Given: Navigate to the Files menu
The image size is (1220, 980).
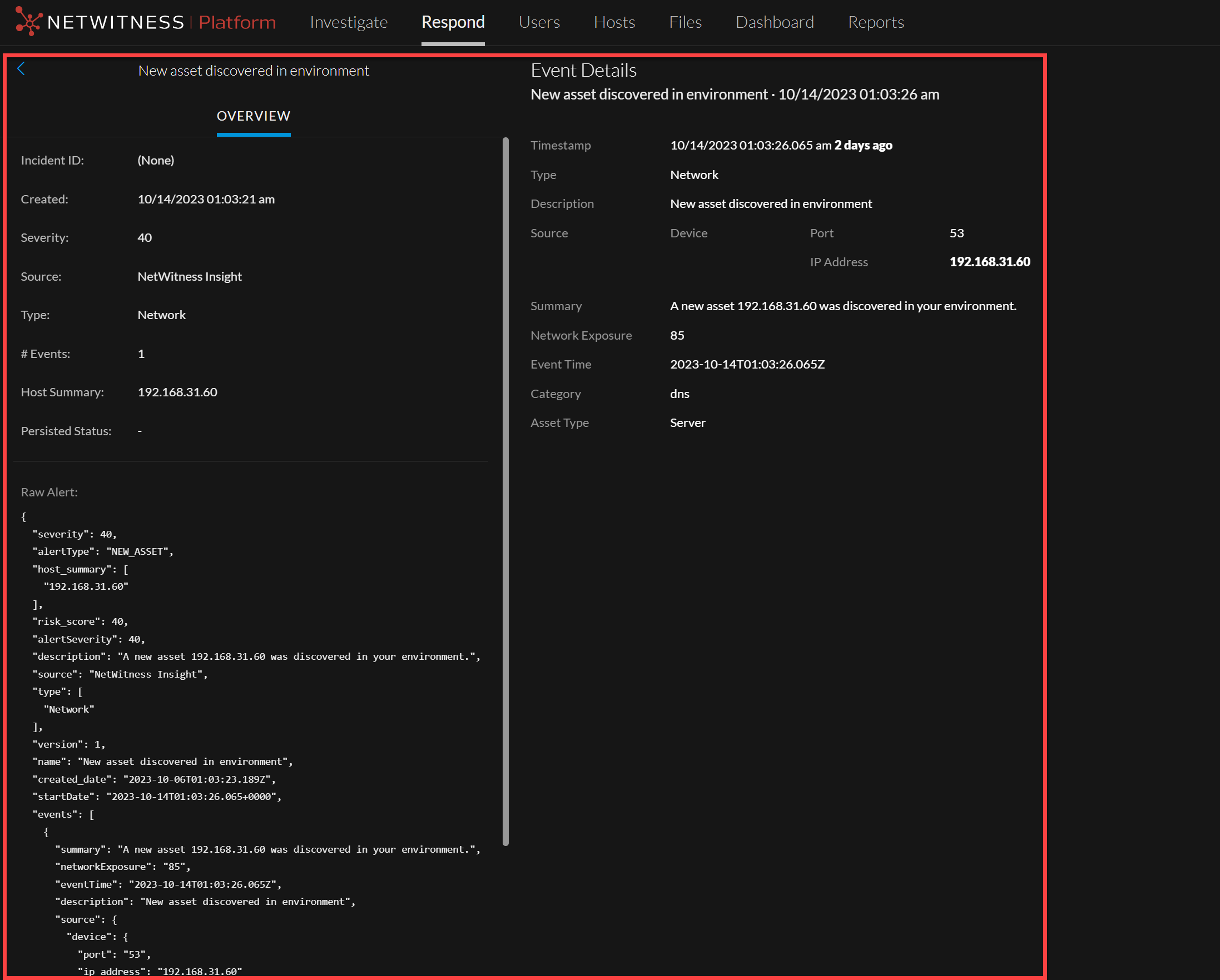Looking at the screenshot, I should [x=685, y=22].
